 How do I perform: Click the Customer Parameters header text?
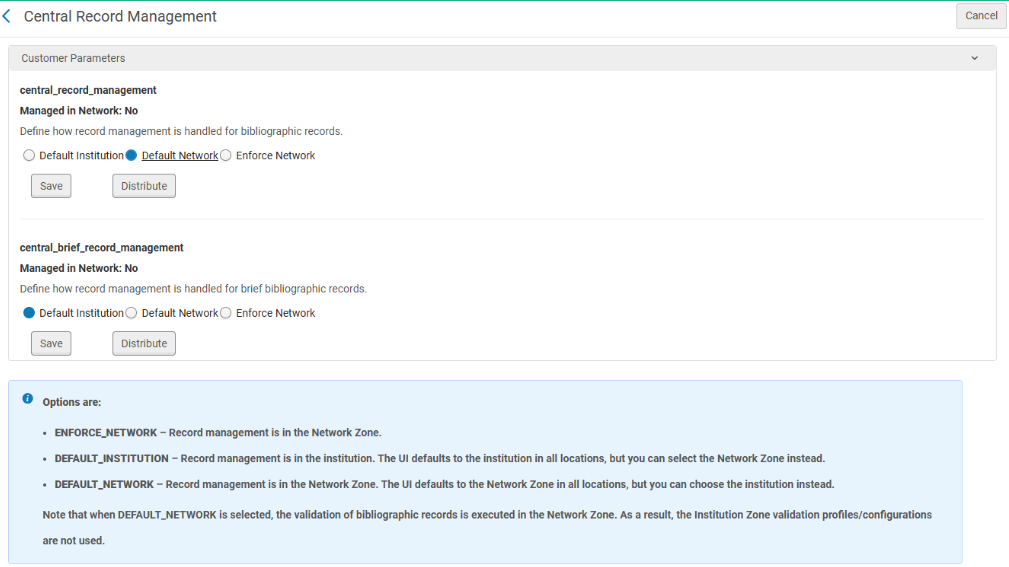pos(73,58)
